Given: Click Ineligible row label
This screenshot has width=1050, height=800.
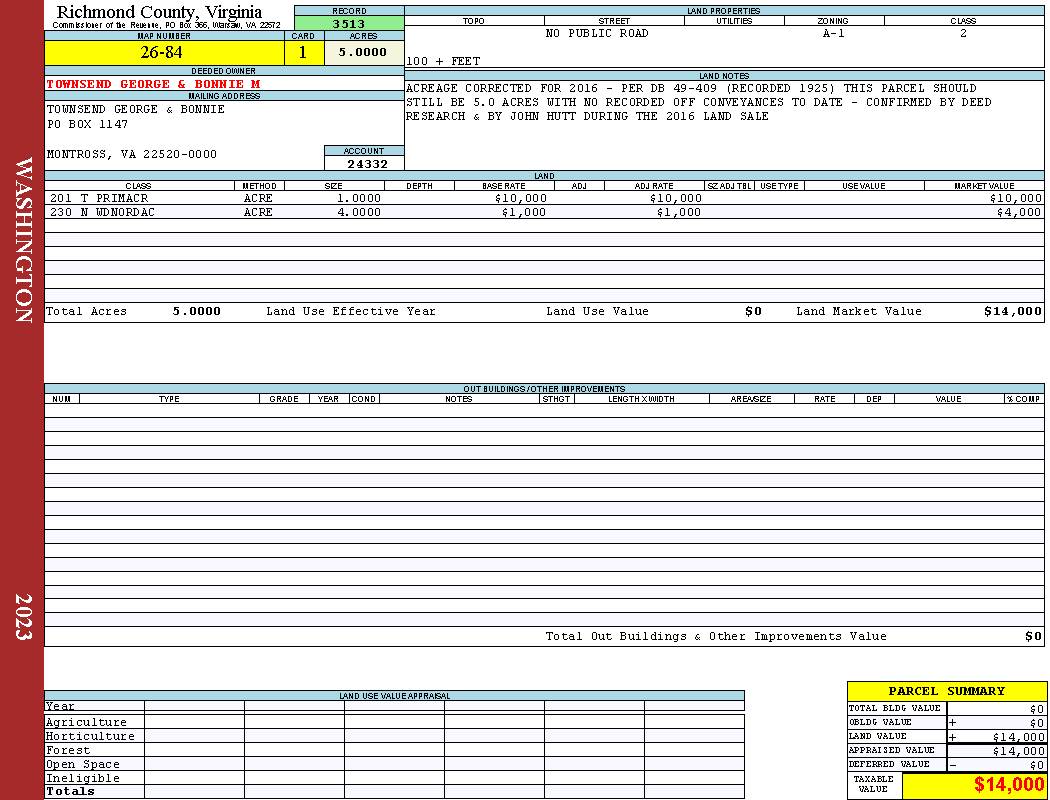Looking at the screenshot, I should click(82, 779).
